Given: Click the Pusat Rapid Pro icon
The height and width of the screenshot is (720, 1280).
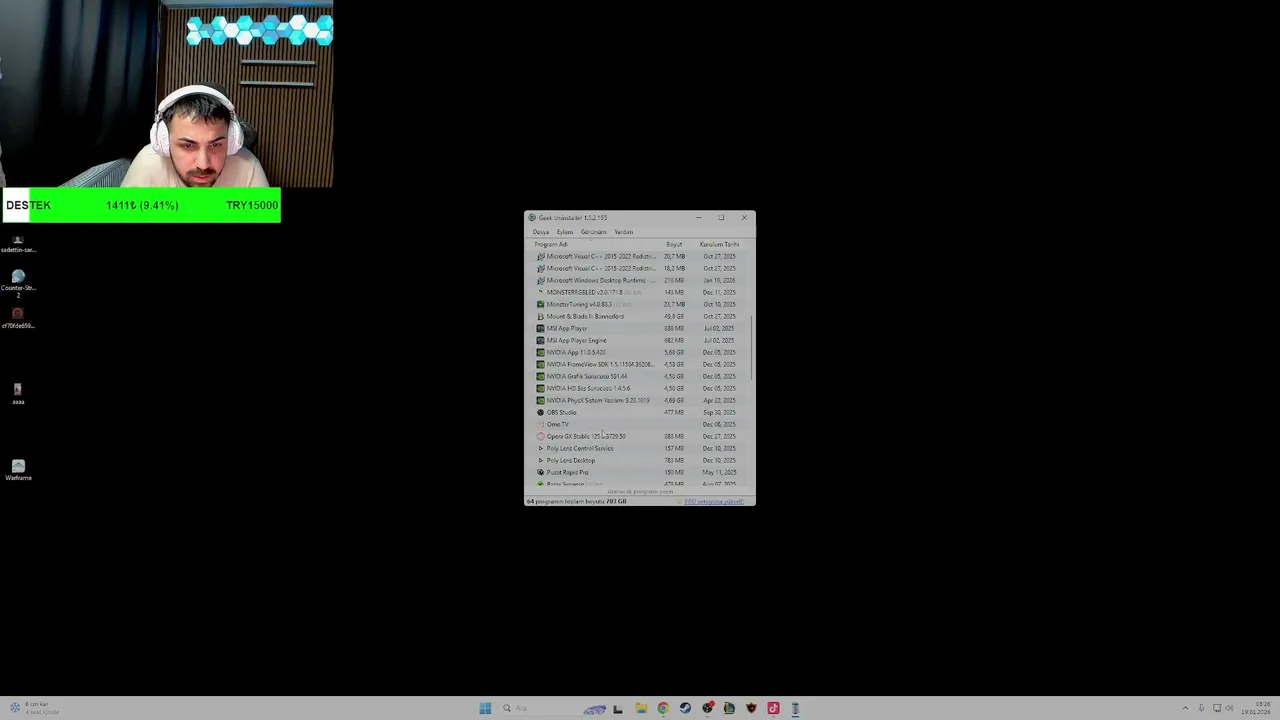Looking at the screenshot, I should (x=541, y=472).
